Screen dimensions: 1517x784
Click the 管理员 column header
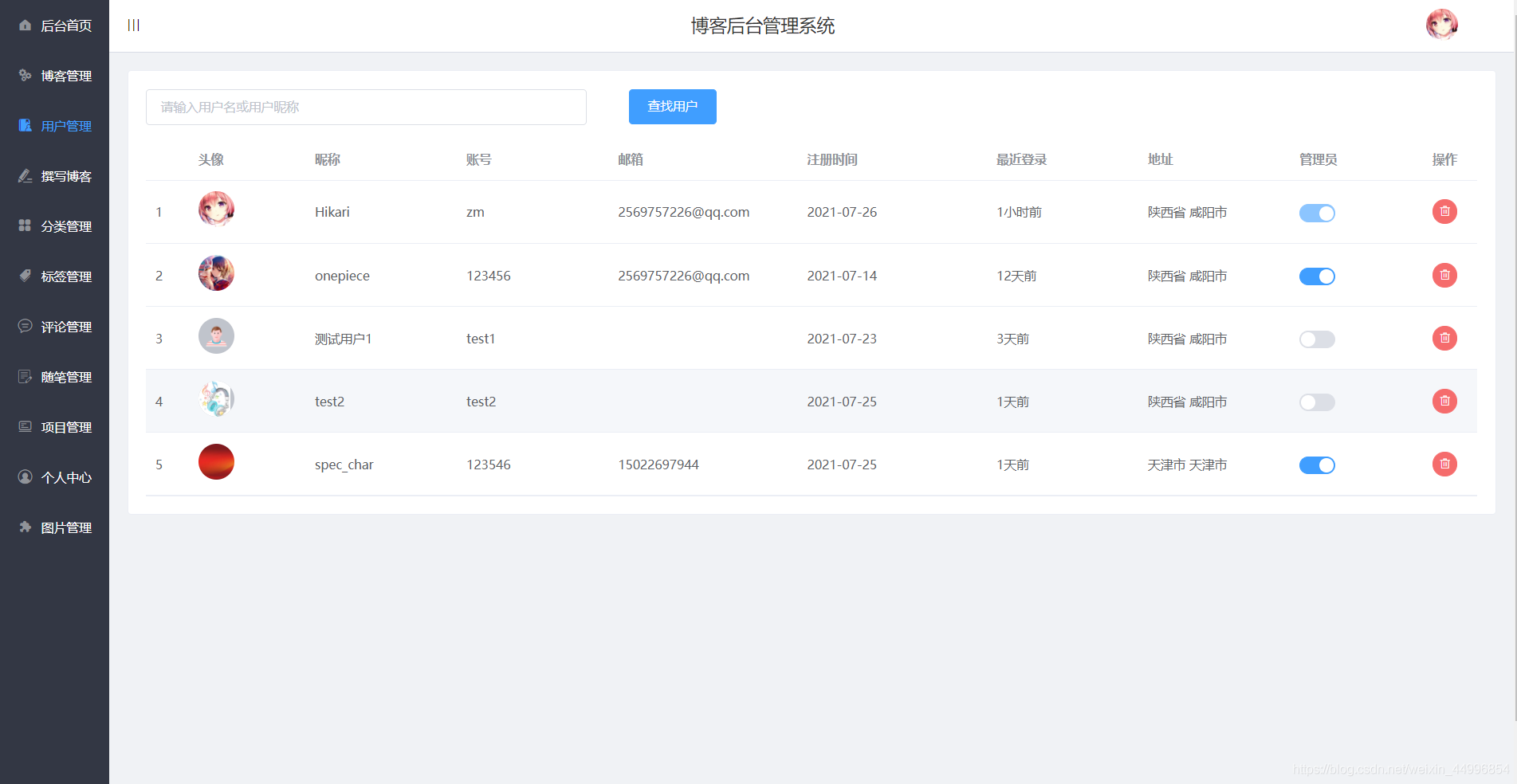tap(1319, 159)
